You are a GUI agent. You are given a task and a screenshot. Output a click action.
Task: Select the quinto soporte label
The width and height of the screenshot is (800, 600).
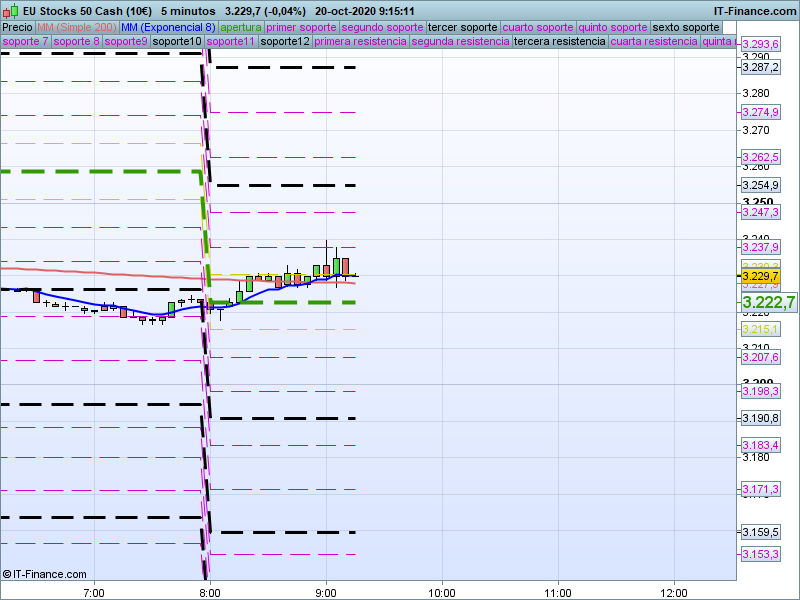pos(613,28)
